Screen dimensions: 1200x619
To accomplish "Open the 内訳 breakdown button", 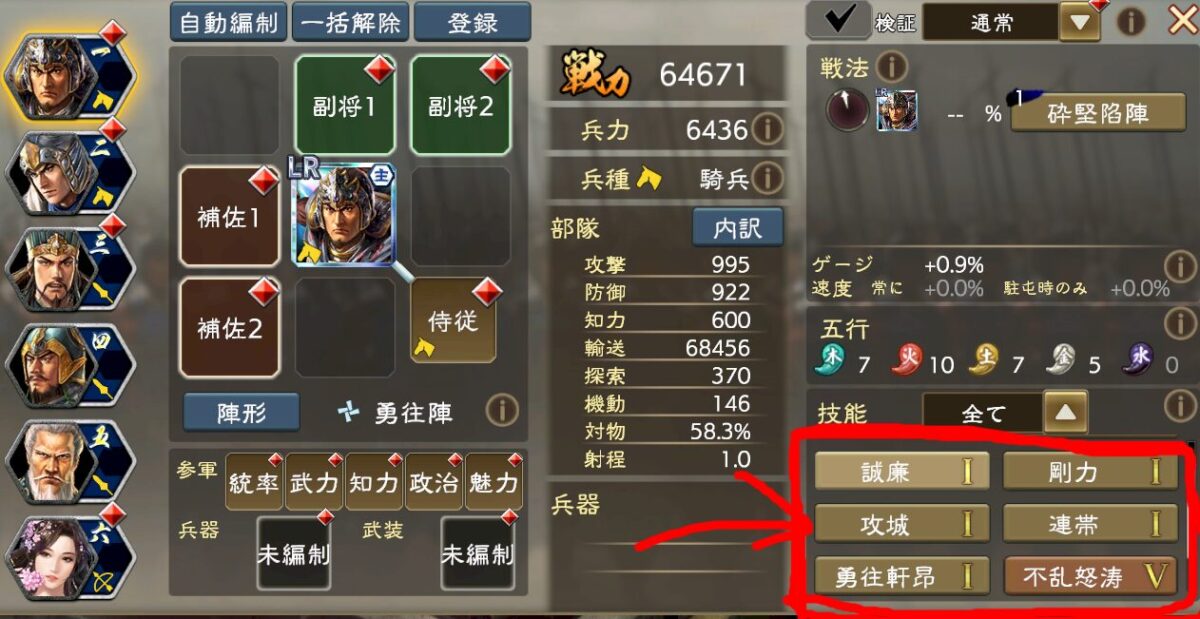I will 738,228.
